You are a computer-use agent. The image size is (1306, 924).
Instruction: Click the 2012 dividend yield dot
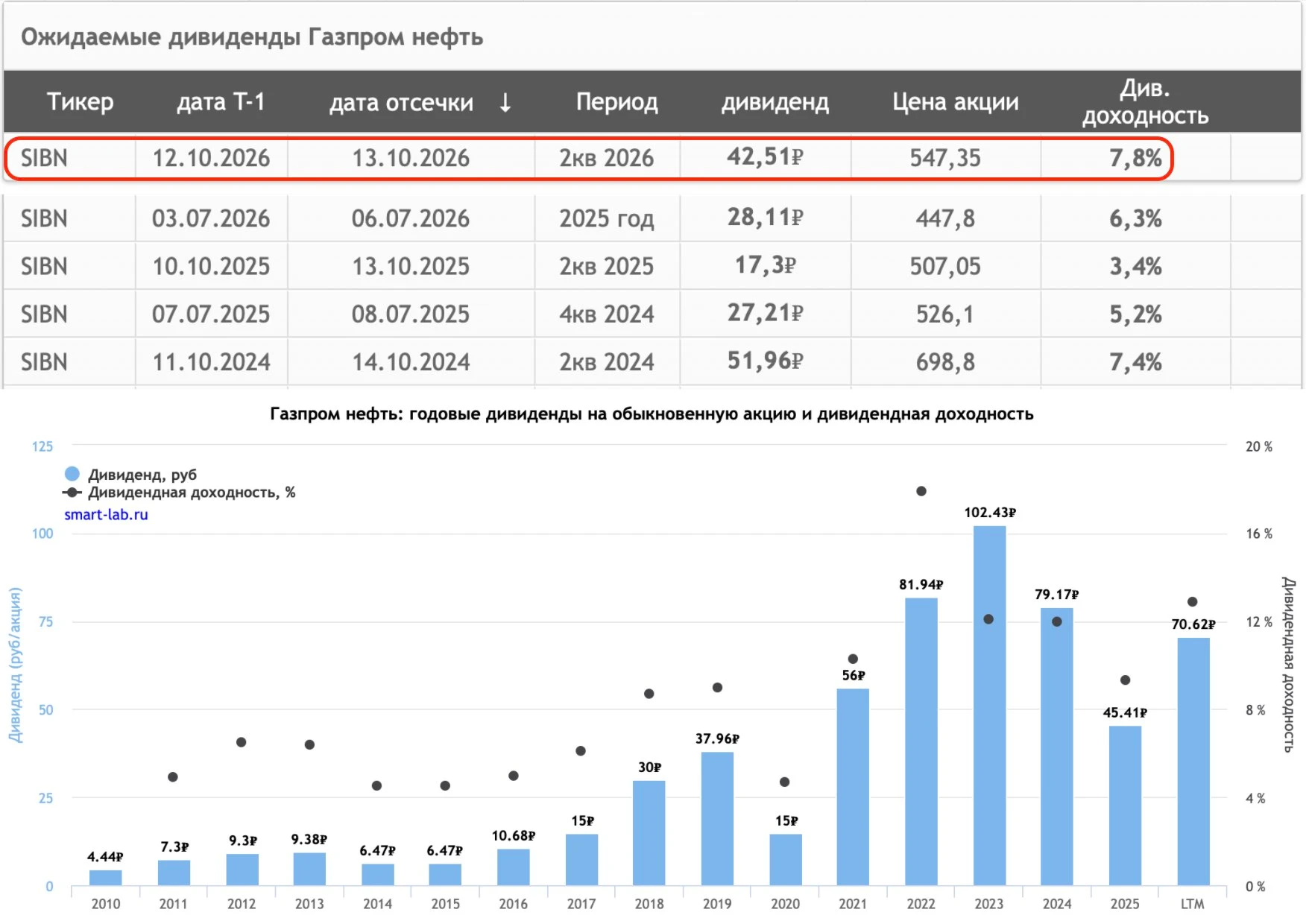coord(241,742)
